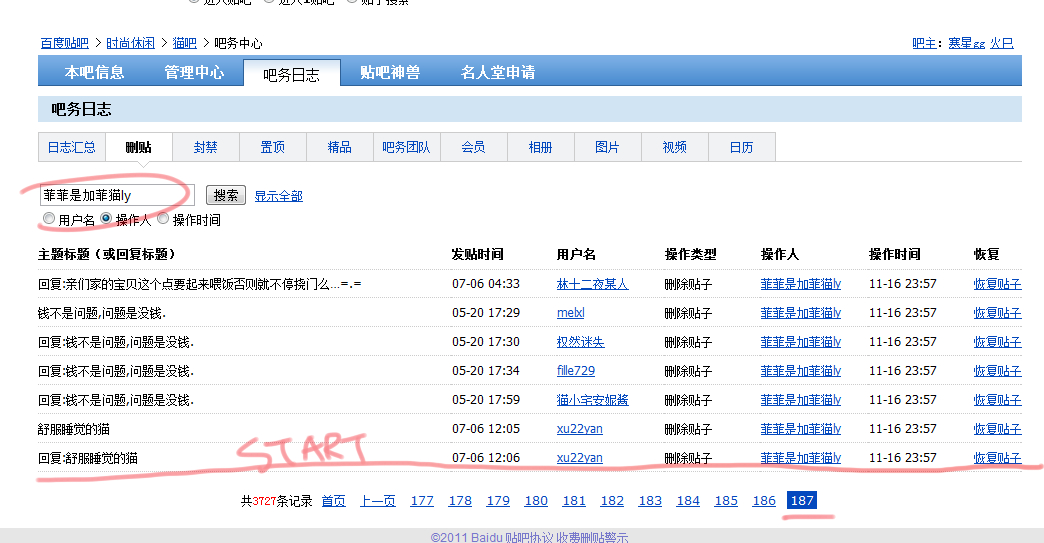Go to page 178
The height and width of the screenshot is (543, 1044).
(x=460, y=500)
